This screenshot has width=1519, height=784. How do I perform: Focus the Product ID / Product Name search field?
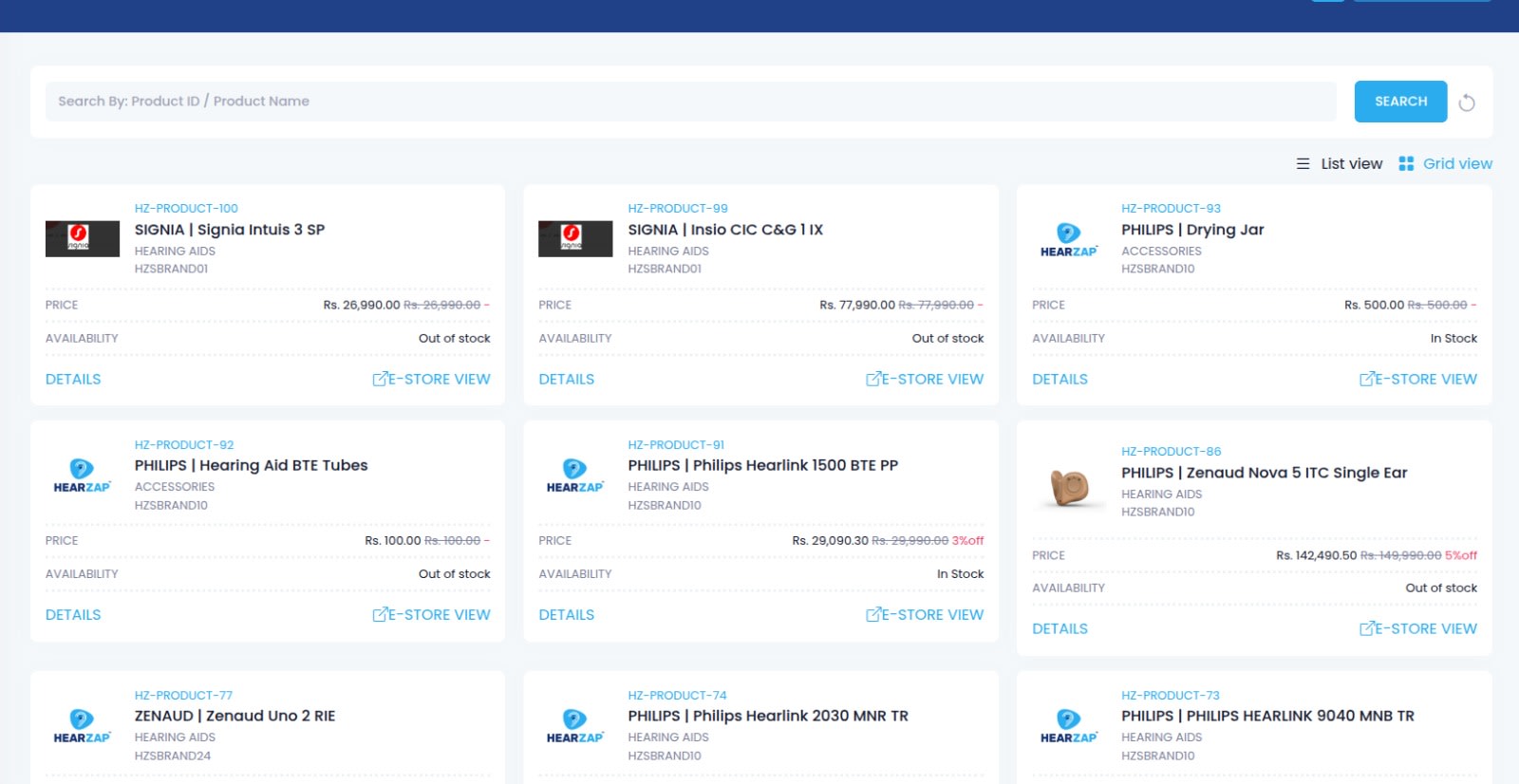(691, 102)
